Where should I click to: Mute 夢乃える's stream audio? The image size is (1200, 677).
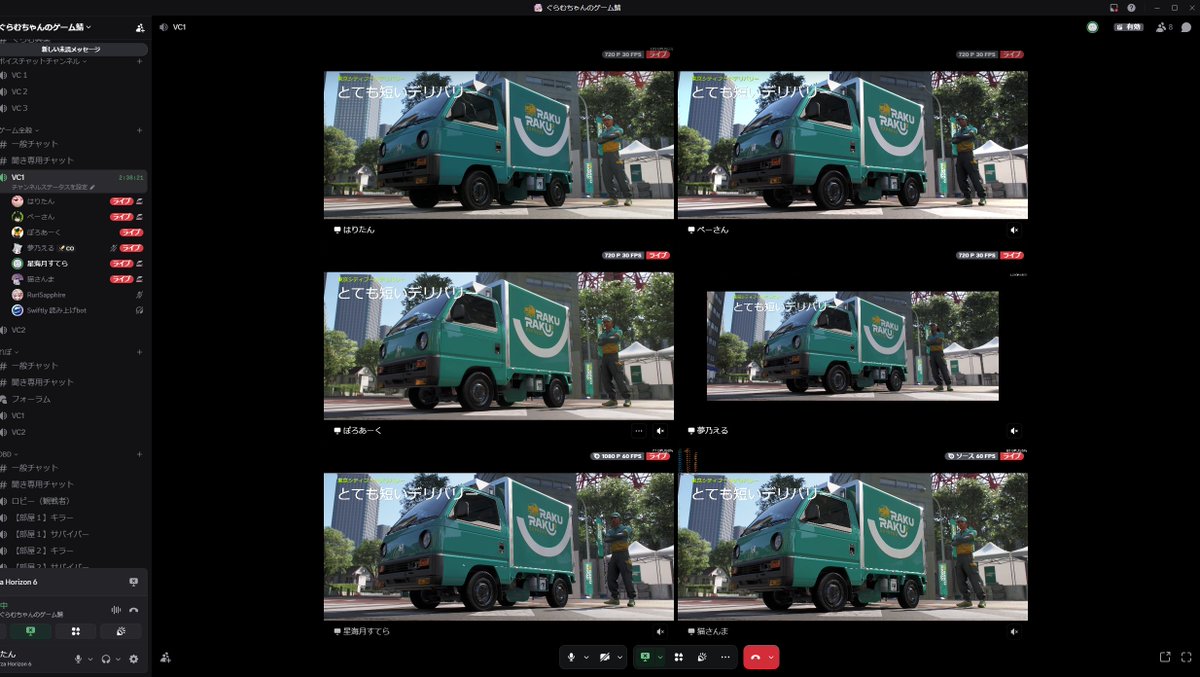(1014, 431)
